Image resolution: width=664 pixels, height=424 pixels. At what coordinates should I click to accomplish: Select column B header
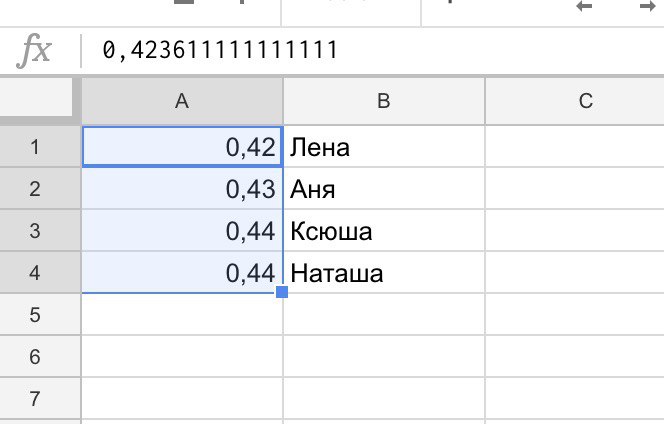(384, 101)
